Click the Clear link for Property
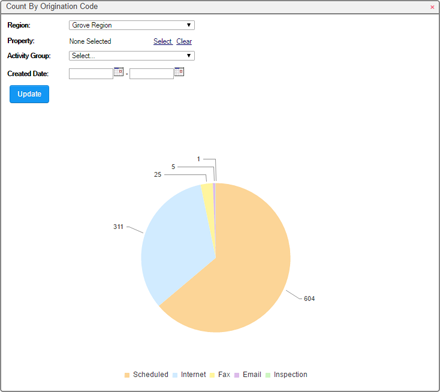The width and height of the screenshot is (440, 392). coord(184,41)
